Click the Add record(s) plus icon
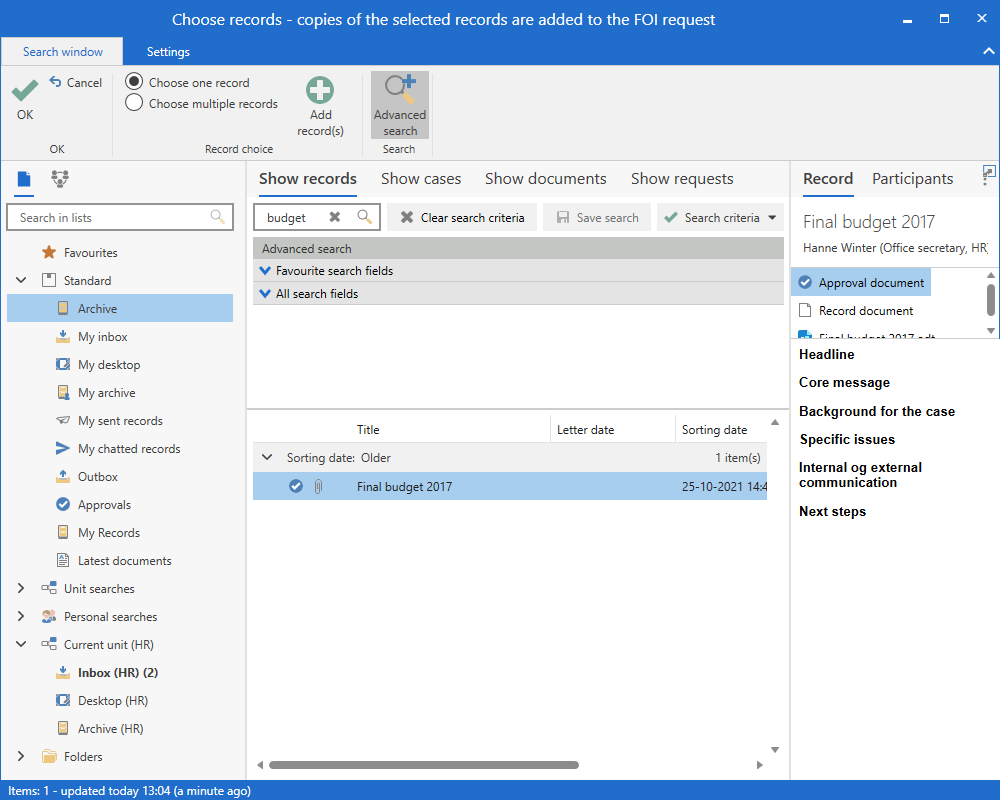 click(320, 91)
